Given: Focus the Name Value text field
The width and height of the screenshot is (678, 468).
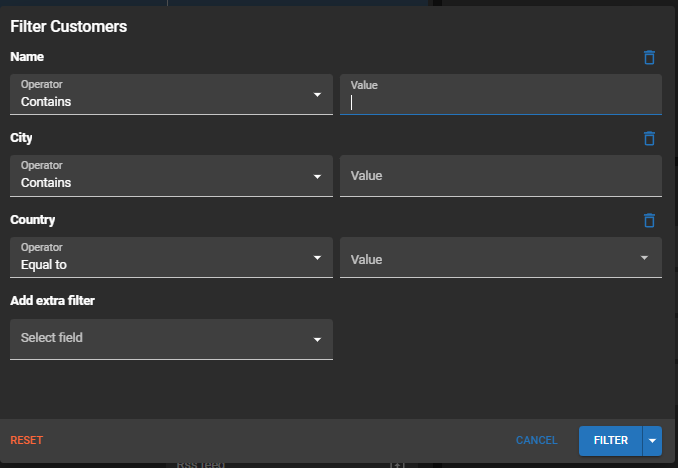Looking at the screenshot, I should pyautogui.click(x=501, y=94).
